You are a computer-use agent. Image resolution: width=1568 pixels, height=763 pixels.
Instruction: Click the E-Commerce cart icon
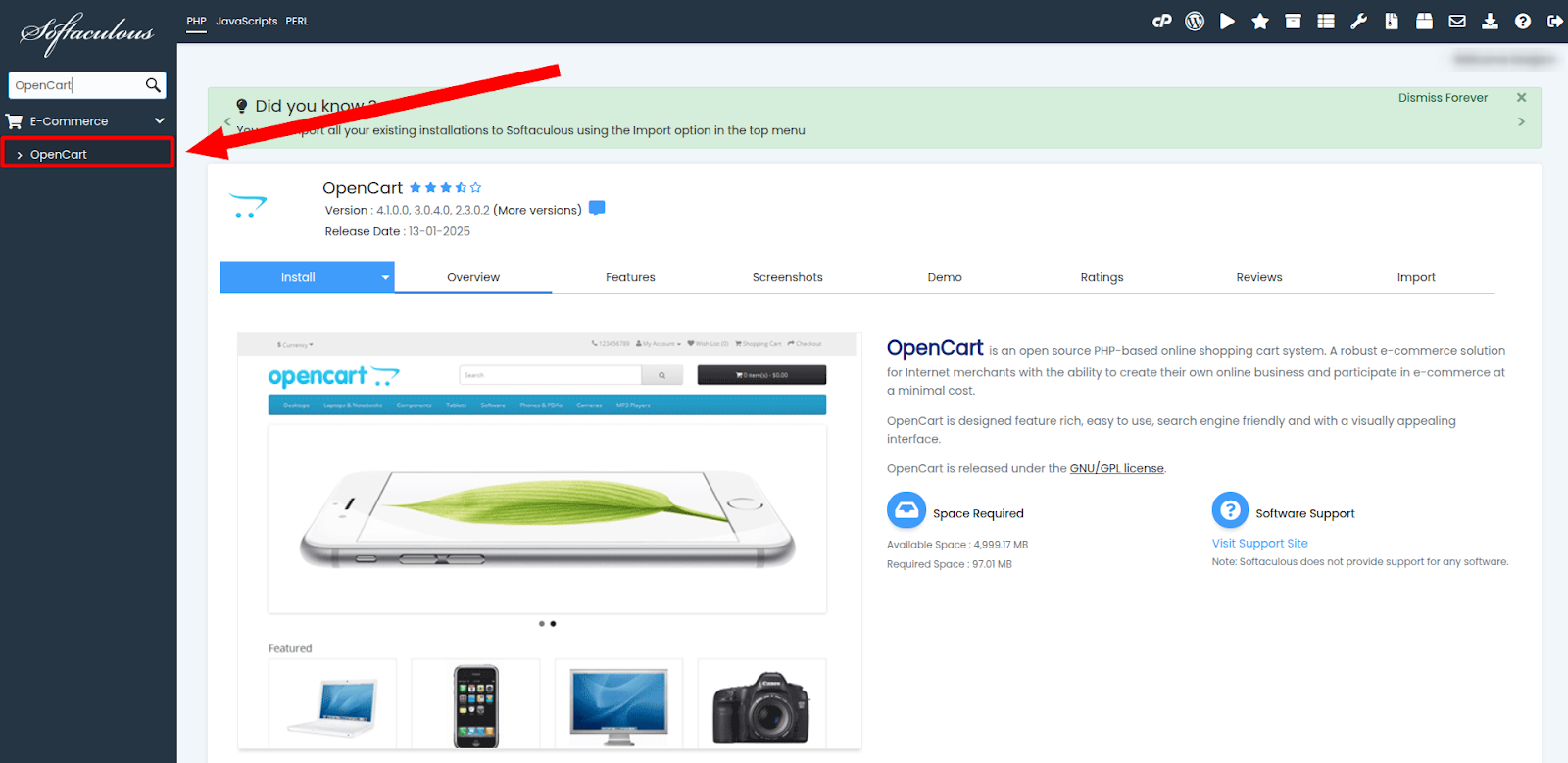tap(14, 121)
